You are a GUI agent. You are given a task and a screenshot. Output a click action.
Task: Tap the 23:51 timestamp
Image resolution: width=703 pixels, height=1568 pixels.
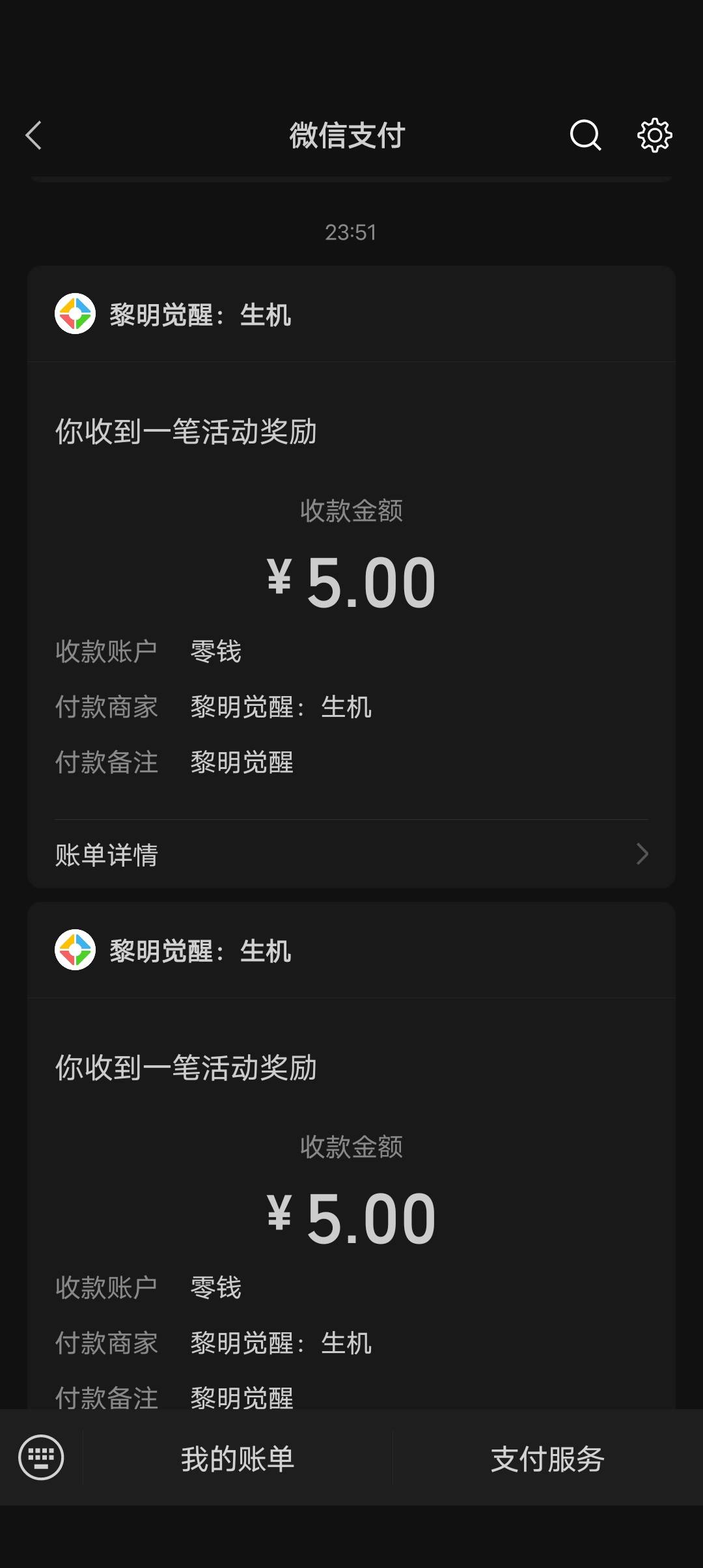click(x=351, y=232)
